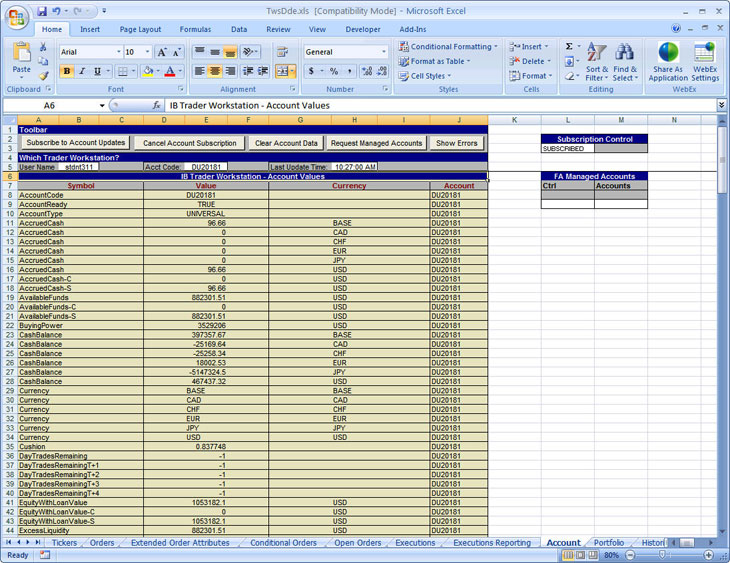Open WebEx Settings
This screenshot has width=730, height=563.
705,62
